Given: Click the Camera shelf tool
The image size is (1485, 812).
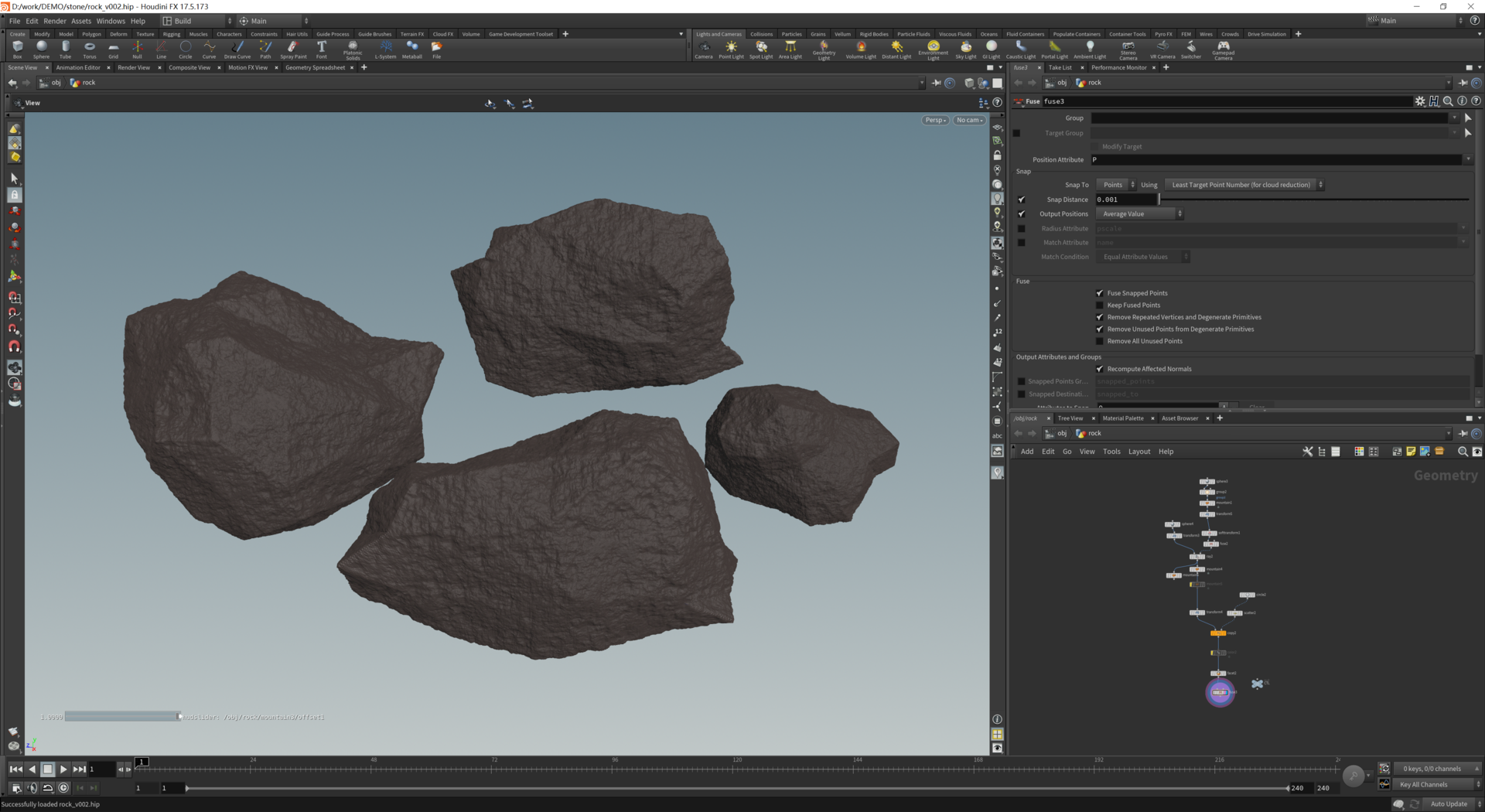Looking at the screenshot, I should (704, 49).
